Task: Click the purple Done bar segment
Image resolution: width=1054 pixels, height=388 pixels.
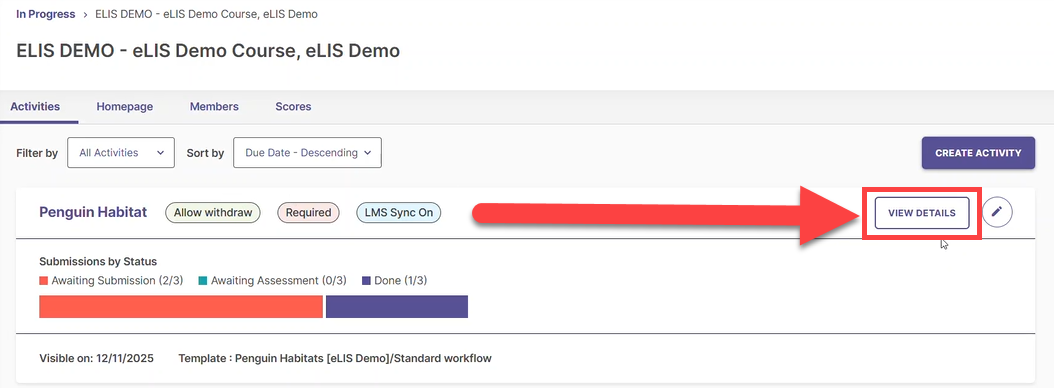Action: click(x=397, y=307)
